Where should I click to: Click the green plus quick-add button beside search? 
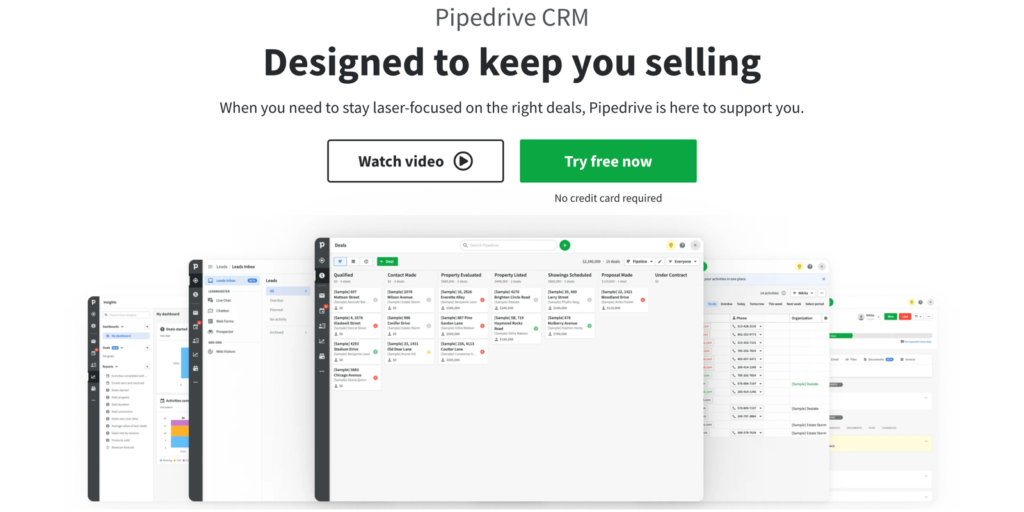[565, 245]
